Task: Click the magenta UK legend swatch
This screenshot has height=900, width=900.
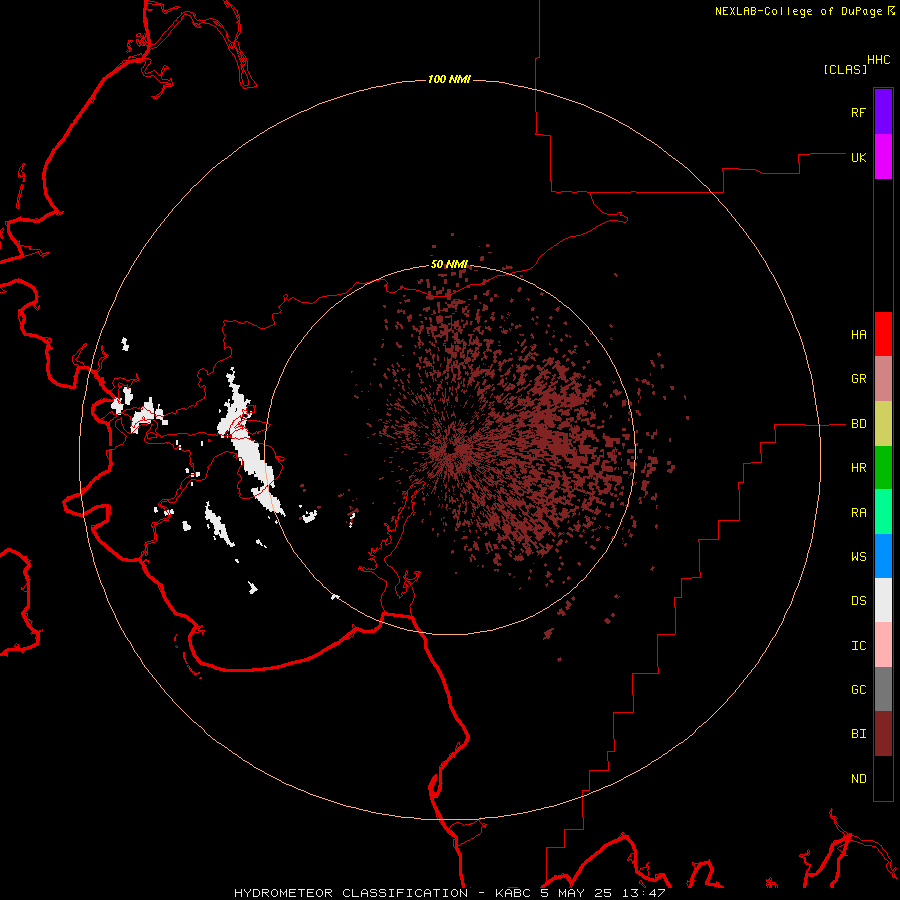Action: (883, 157)
